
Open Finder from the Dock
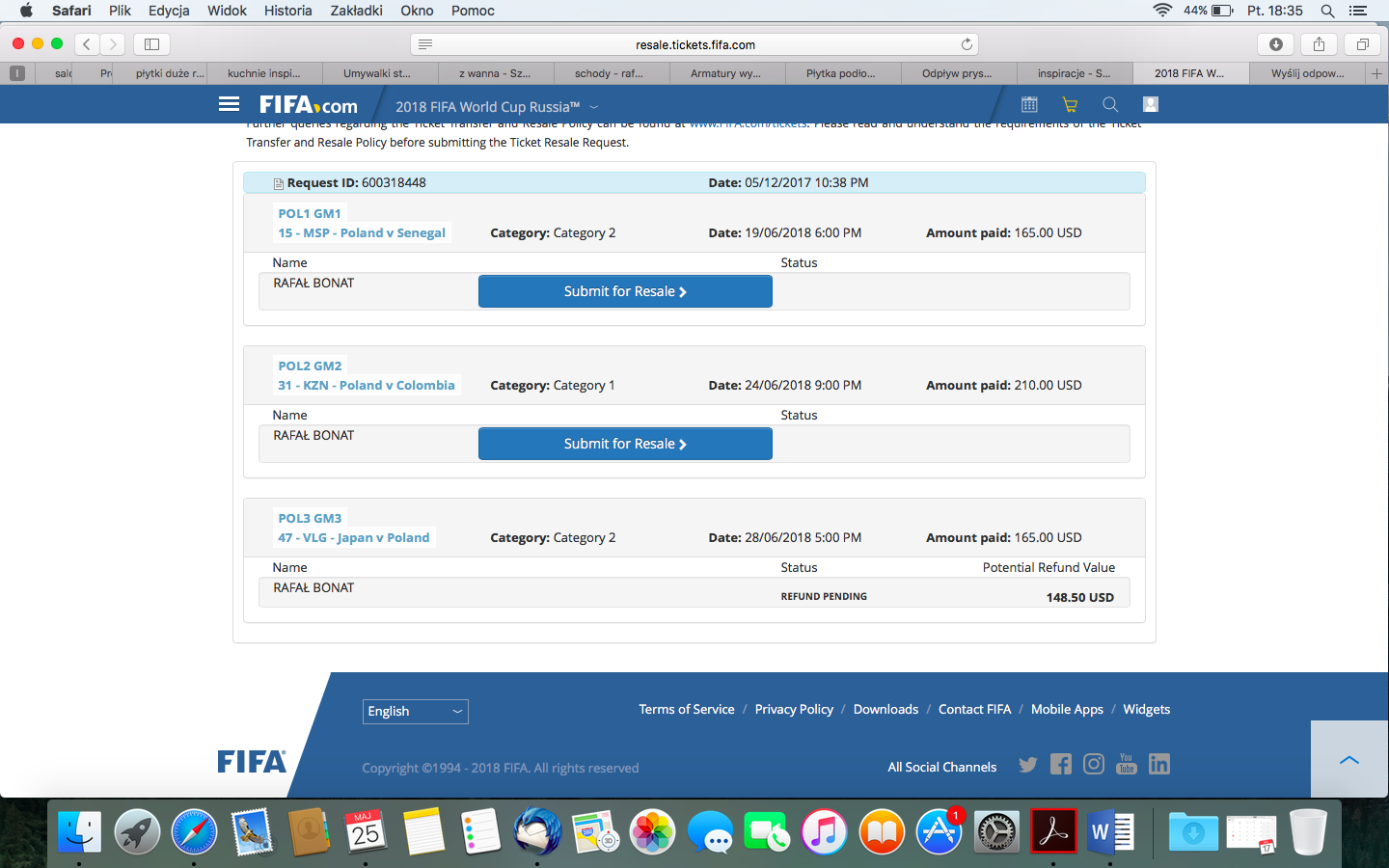click(79, 831)
